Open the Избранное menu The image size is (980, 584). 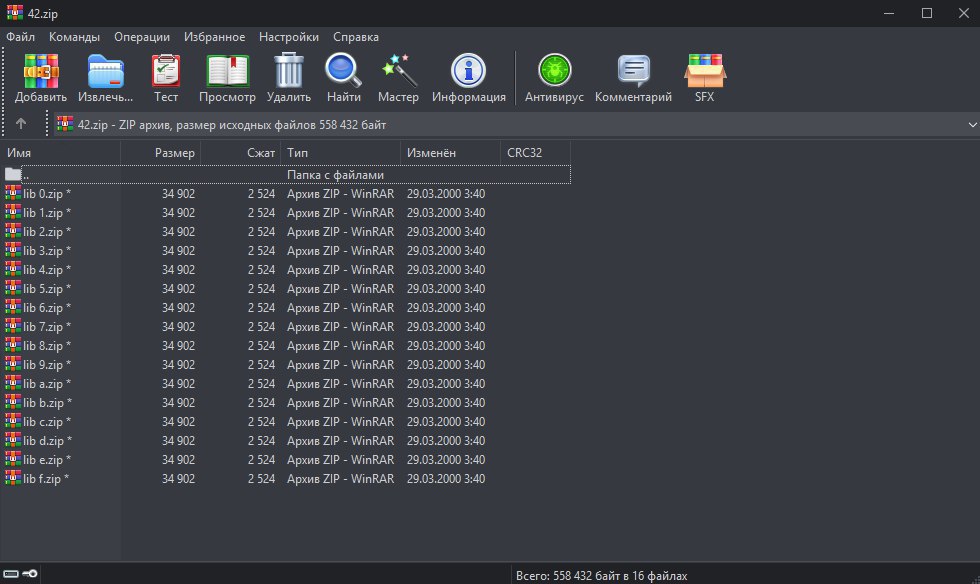[x=214, y=37]
